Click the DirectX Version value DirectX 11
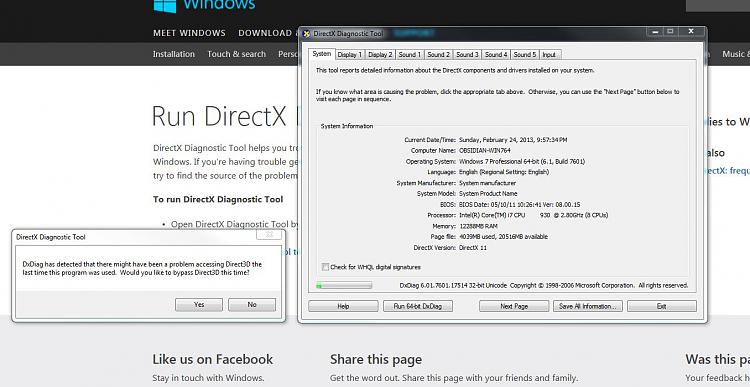Image resolution: width=750 pixels, height=387 pixels. coord(473,248)
